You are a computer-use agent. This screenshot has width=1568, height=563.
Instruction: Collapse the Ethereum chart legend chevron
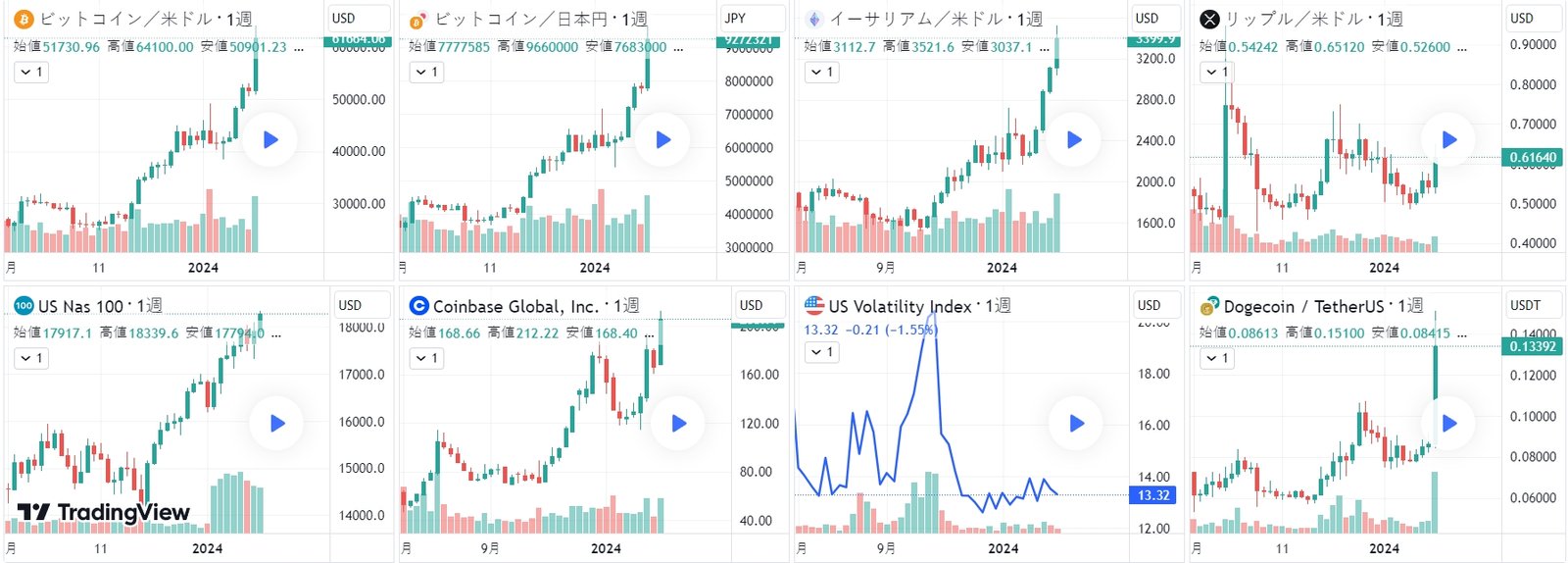point(821,72)
